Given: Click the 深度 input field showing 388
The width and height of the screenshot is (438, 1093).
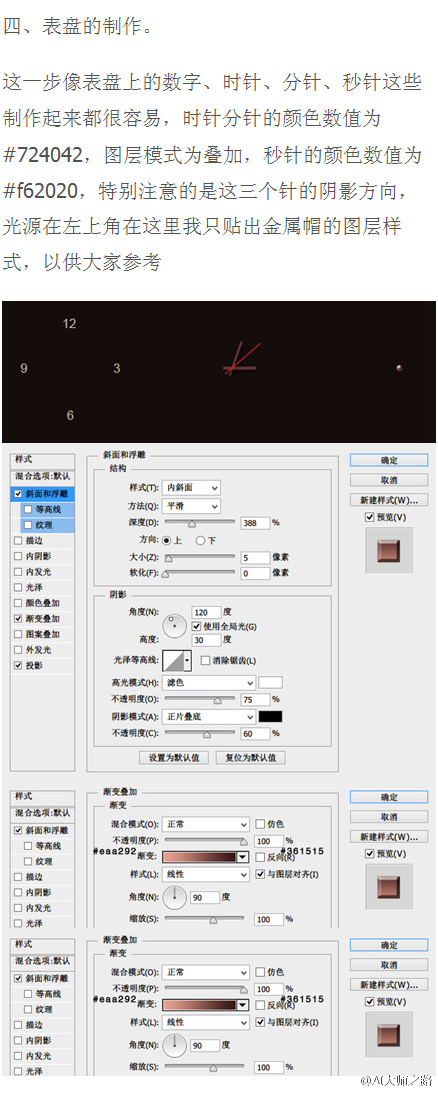Looking at the screenshot, I should click(x=255, y=522).
